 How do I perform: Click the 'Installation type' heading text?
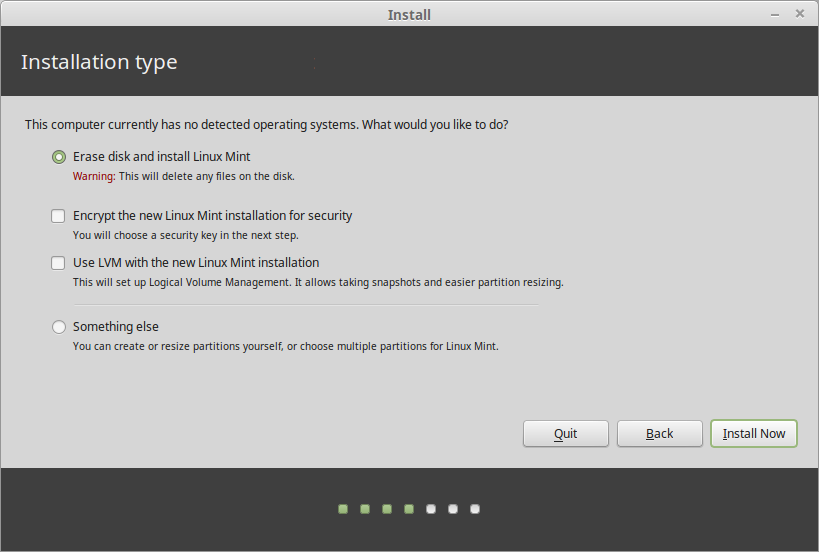99,62
